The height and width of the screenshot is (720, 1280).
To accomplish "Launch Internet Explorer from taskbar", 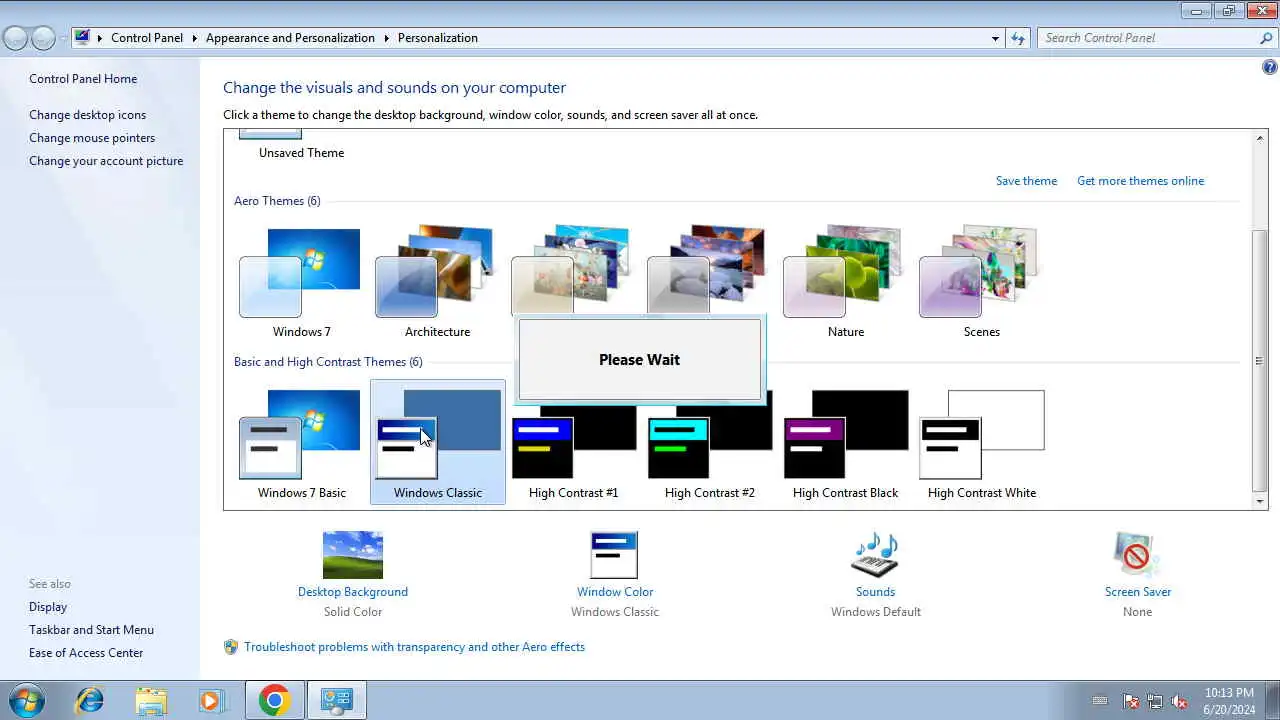I will tap(90, 700).
